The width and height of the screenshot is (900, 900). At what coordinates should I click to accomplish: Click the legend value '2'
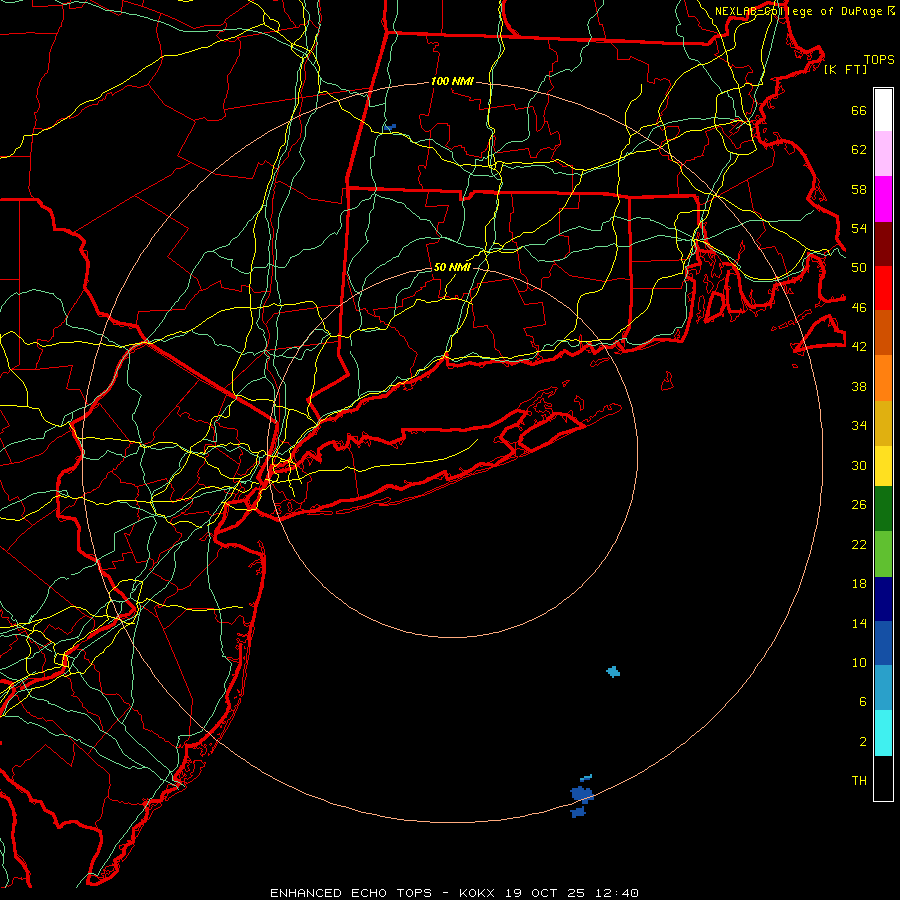click(x=863, y=742)
